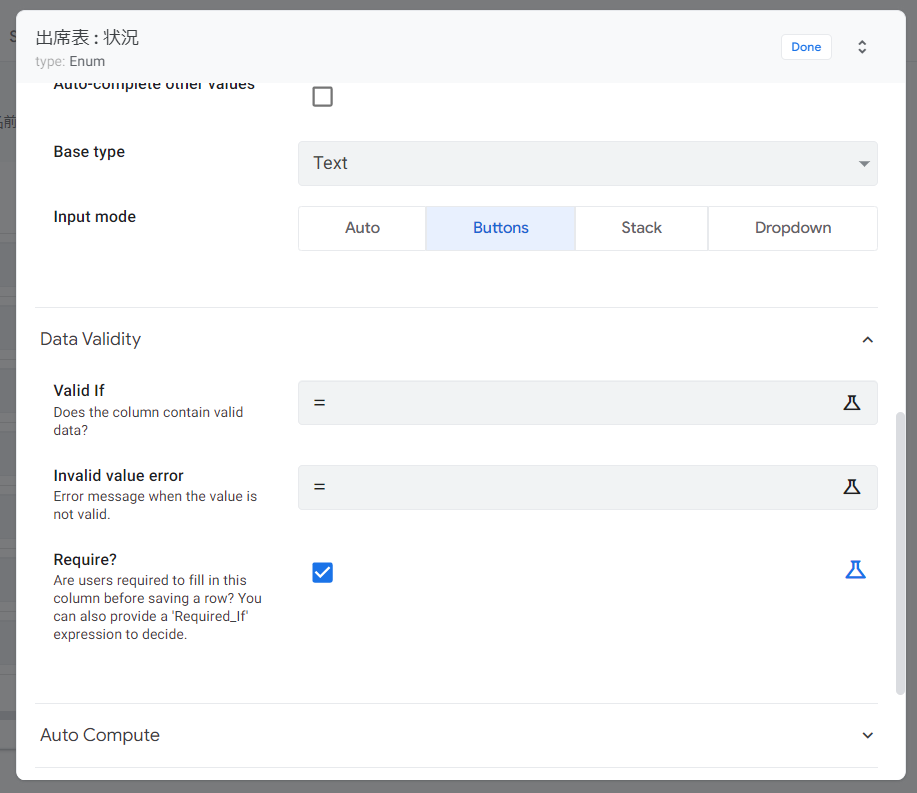This screenshot has height=793, width=917.
Task: Open the Base type dropdown
Action: 587,163
